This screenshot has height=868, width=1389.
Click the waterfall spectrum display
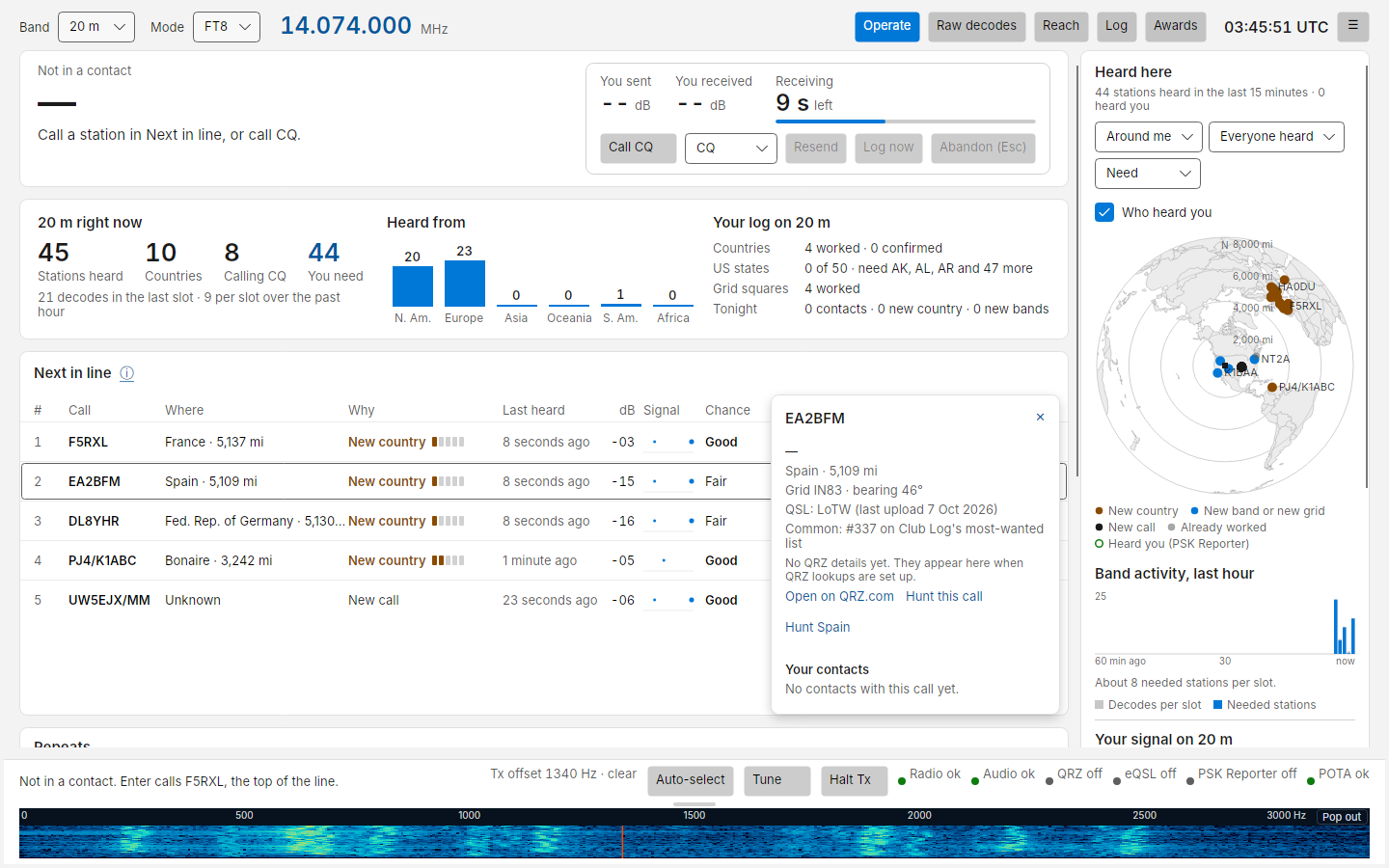click(694, 841)
